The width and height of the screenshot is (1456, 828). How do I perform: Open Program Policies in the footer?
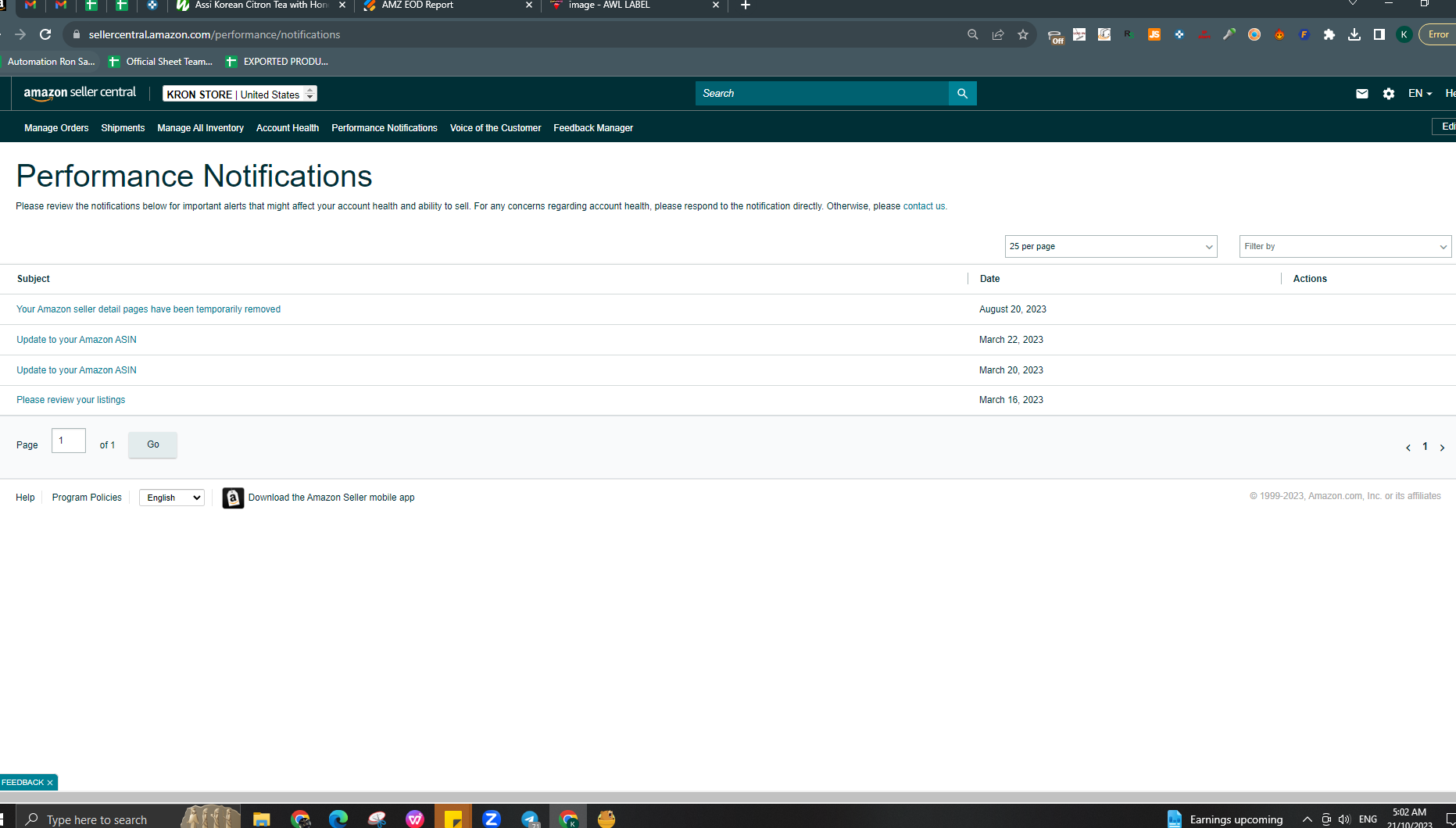(x=87, y=498)
